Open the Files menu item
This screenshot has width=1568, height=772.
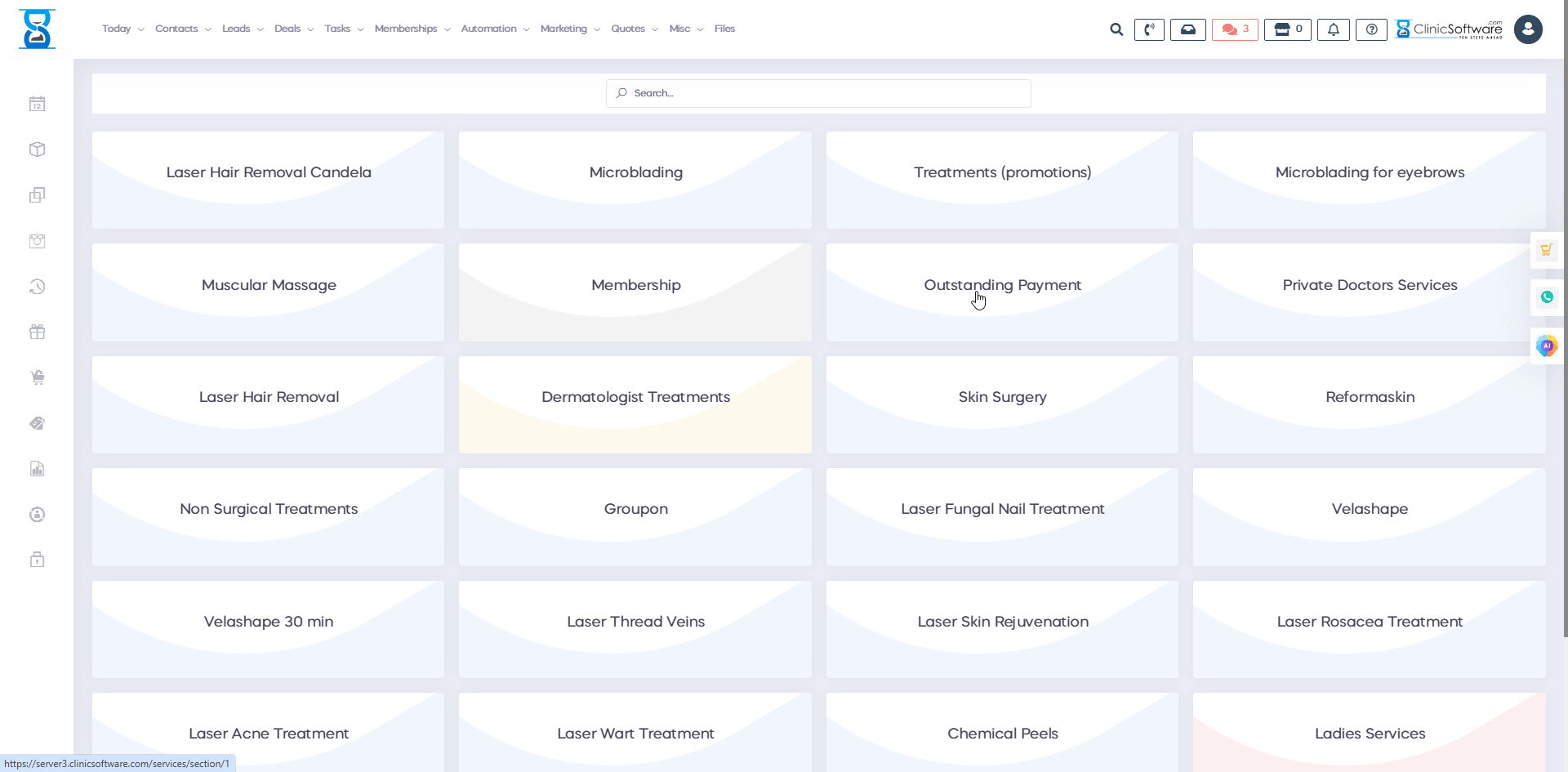coord(724,29)
